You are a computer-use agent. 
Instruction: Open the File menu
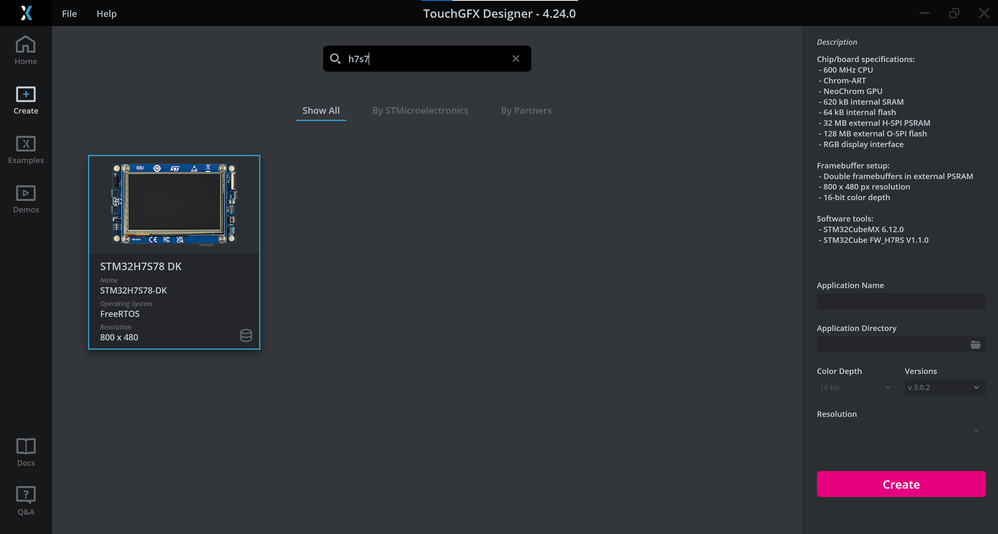[69, 13]
